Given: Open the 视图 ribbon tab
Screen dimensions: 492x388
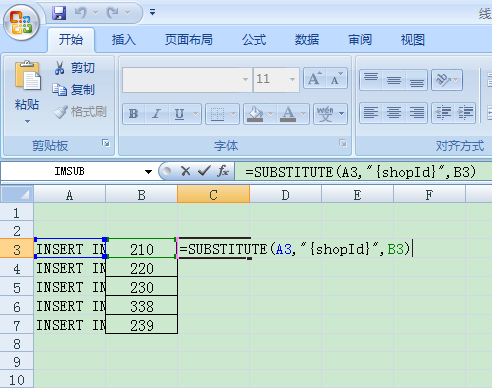Looking at the screenshot, I should coord(413,40).
